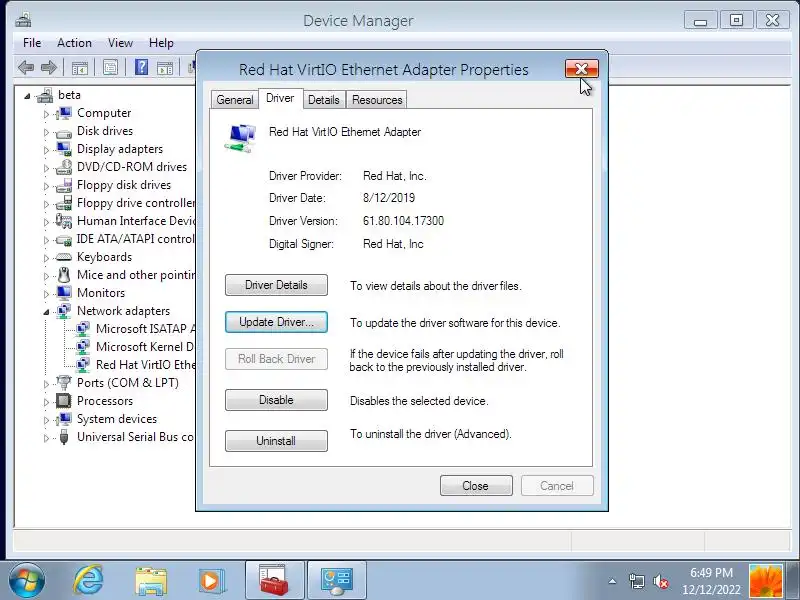The width and height of the screenshot is (800, 600).
Task: Expand the Computer category
Action: 46,114
